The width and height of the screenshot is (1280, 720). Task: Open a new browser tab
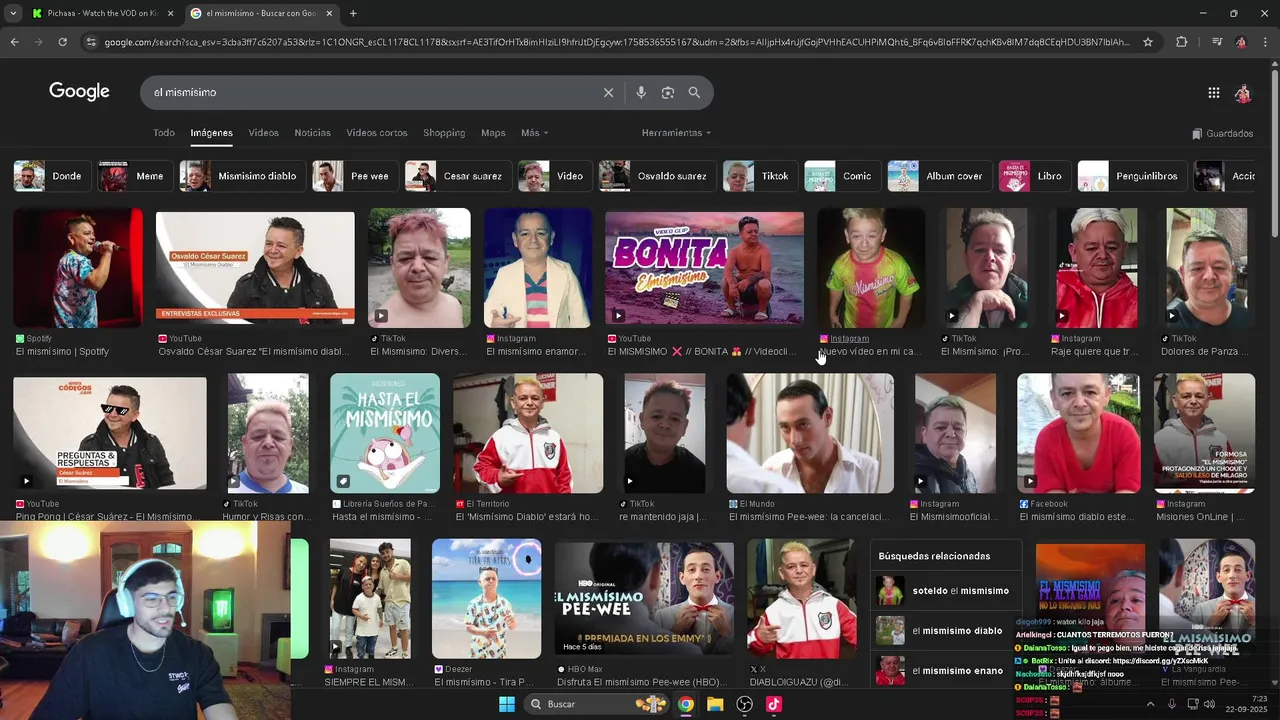click(x=353, y=13)
